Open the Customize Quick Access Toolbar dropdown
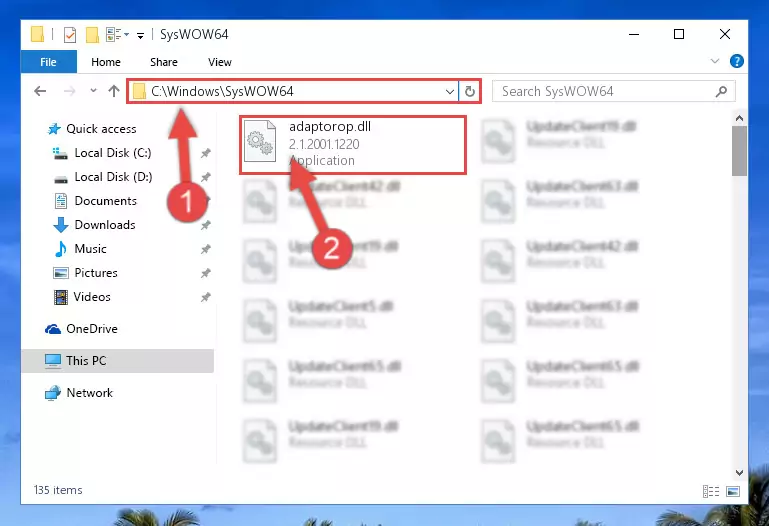The image size is (769, 526). pos(140,35)
